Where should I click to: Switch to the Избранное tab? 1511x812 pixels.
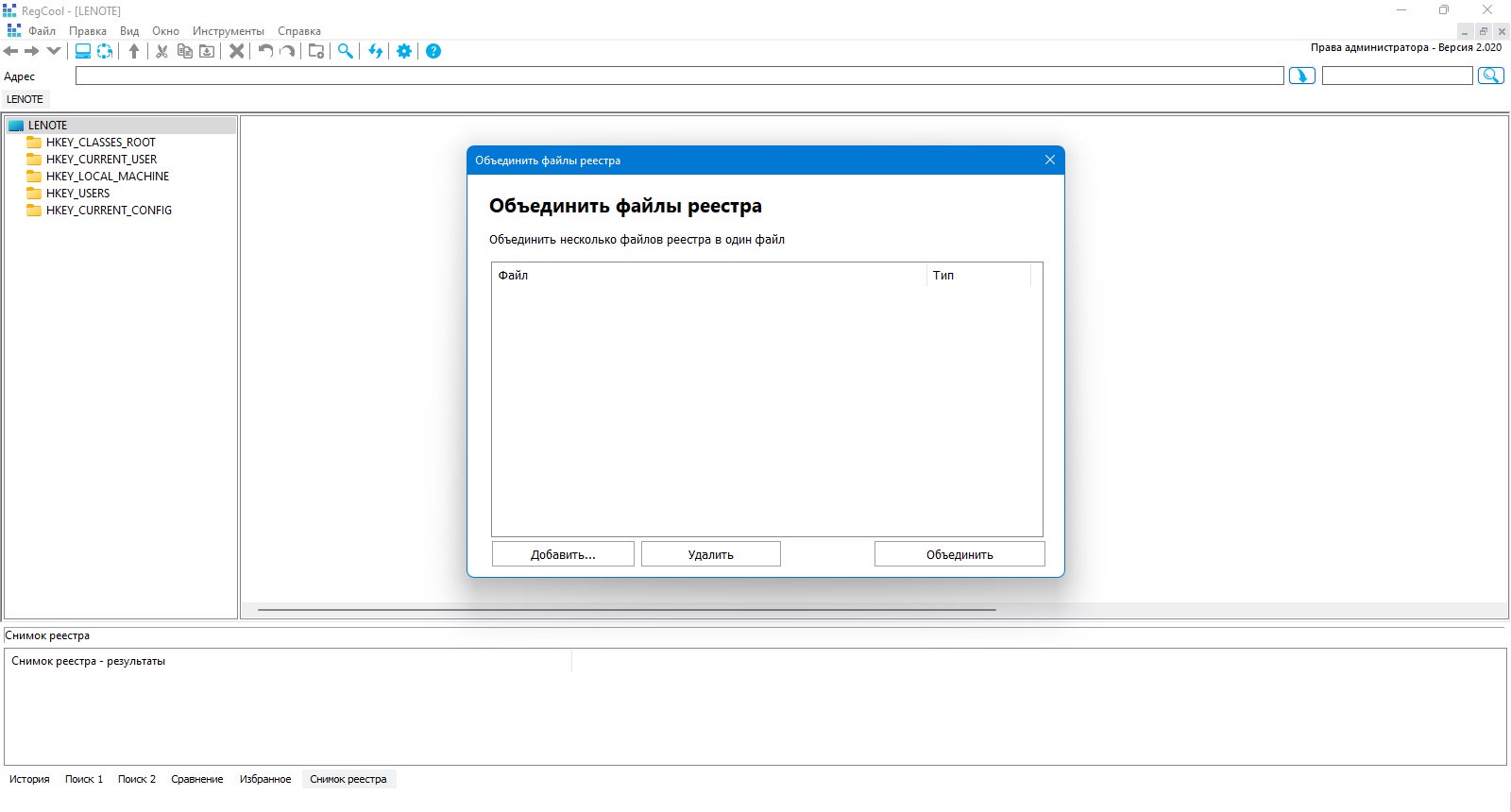point(265,779)
